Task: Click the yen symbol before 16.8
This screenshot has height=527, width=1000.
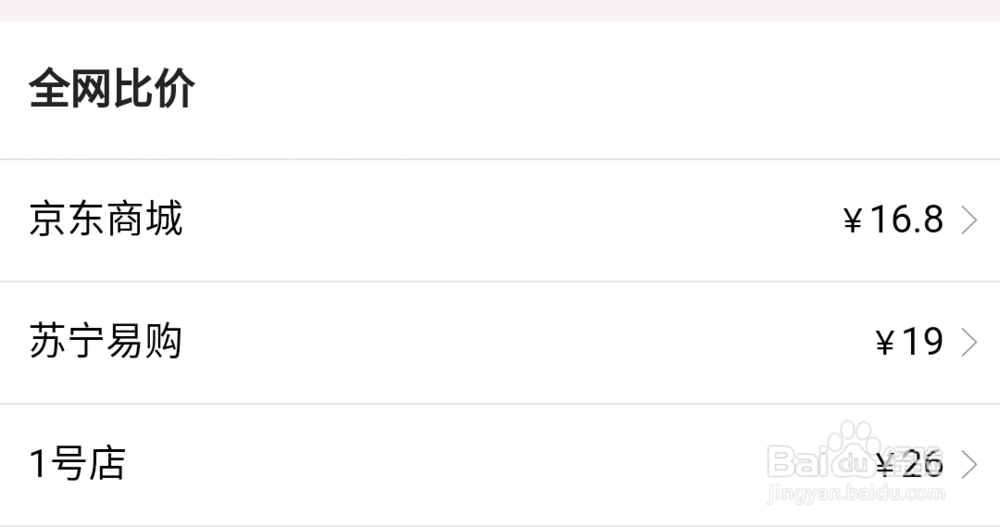Action: pos(852,221)
